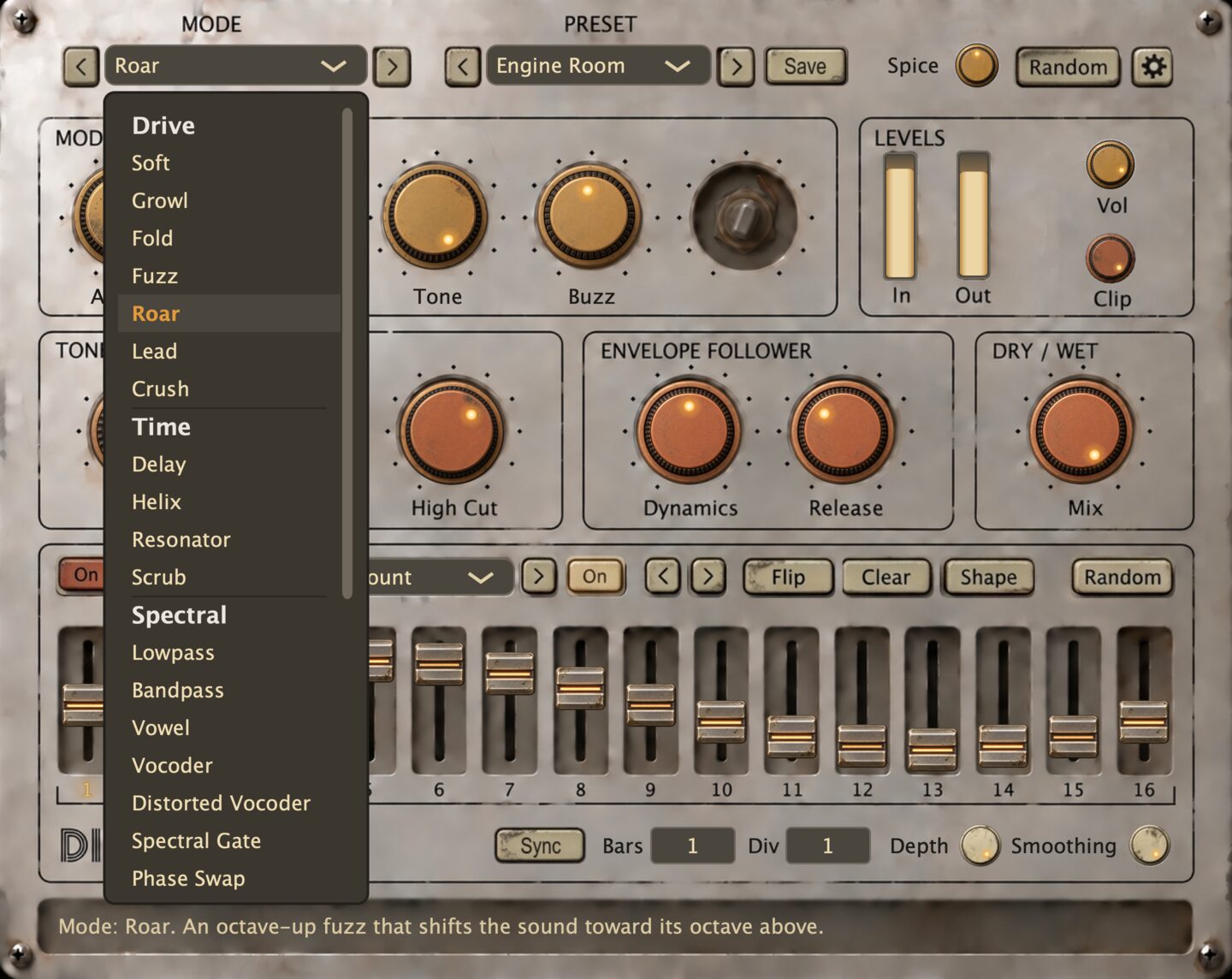The width and height of the screenshot is (1232, 979).
Task: Choose Spectral Gate mode
Action: (229, 840)
